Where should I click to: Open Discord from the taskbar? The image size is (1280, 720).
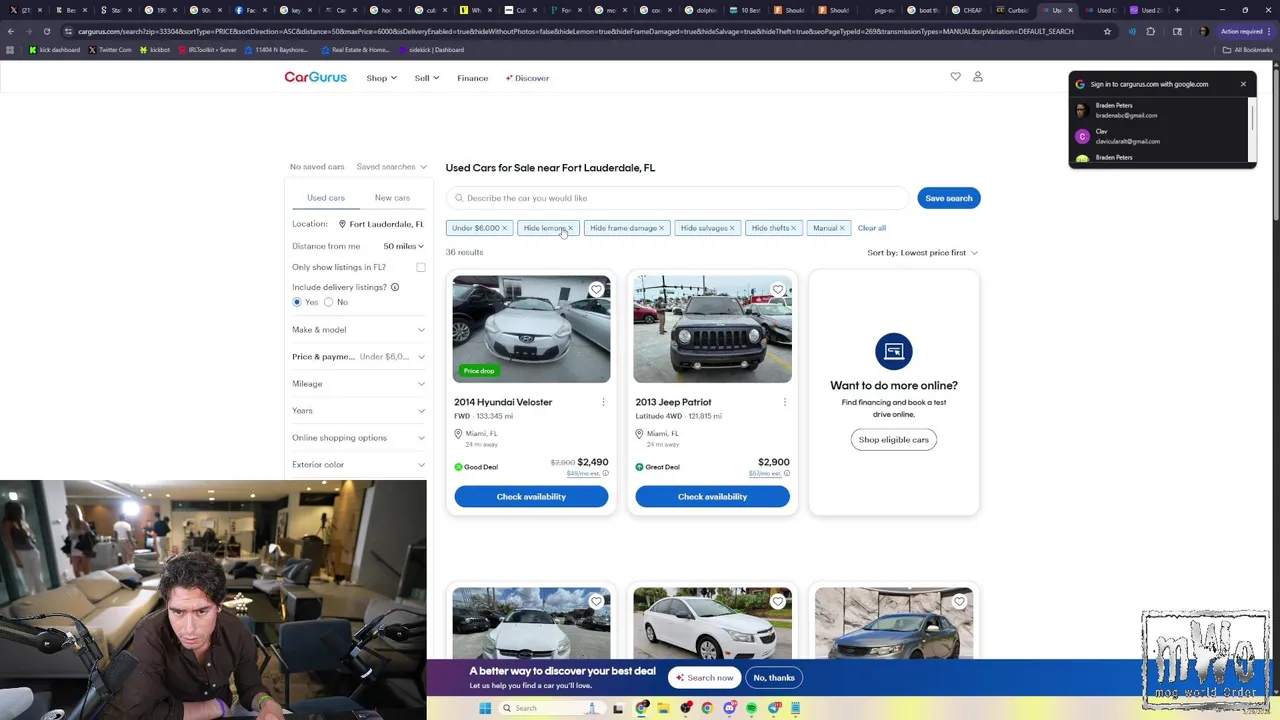729,708
